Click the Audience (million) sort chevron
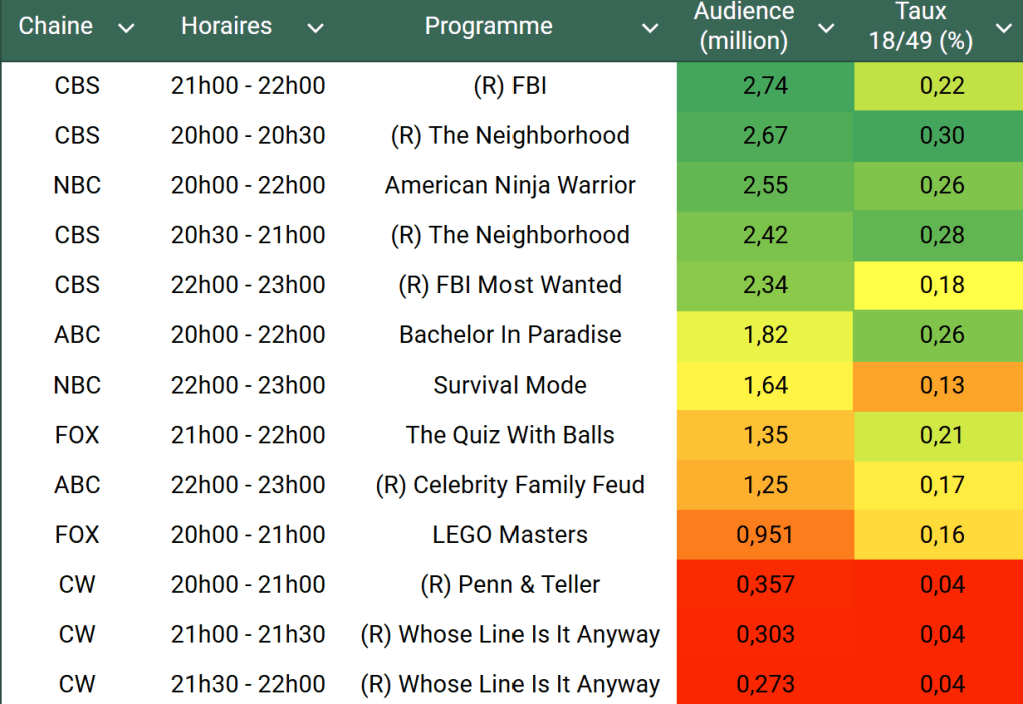This screenshot has width=1023, height=704. [826, 28]
